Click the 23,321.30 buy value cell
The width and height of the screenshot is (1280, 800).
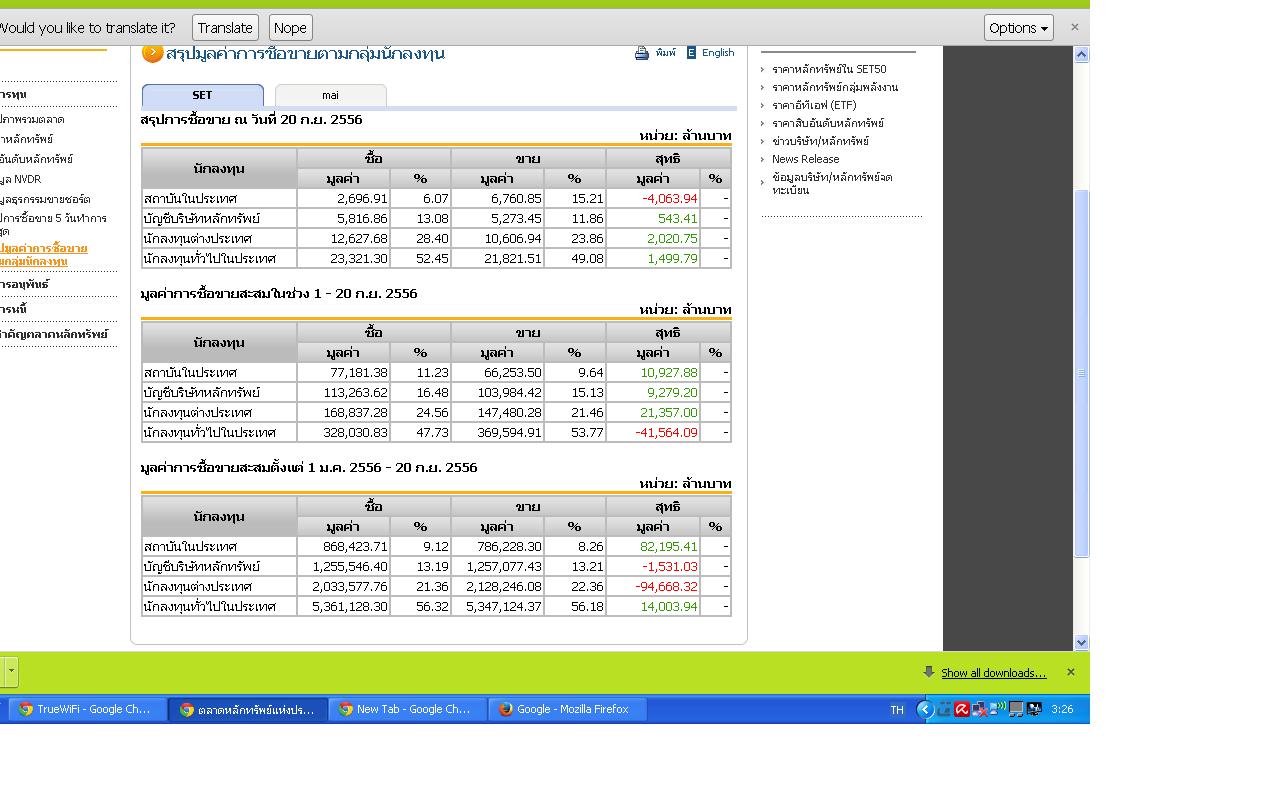(x=343, y=259)
